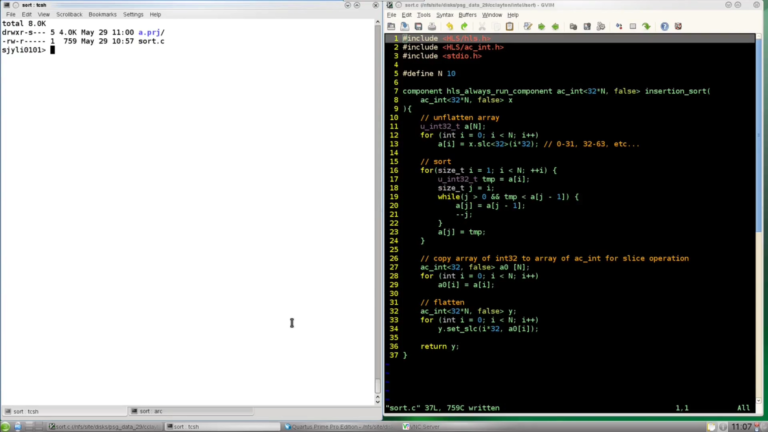Click the Open file icon in GVim toolbar
Image resolution: width=768 pixels, height=432 pixels.
coord(391,26)
